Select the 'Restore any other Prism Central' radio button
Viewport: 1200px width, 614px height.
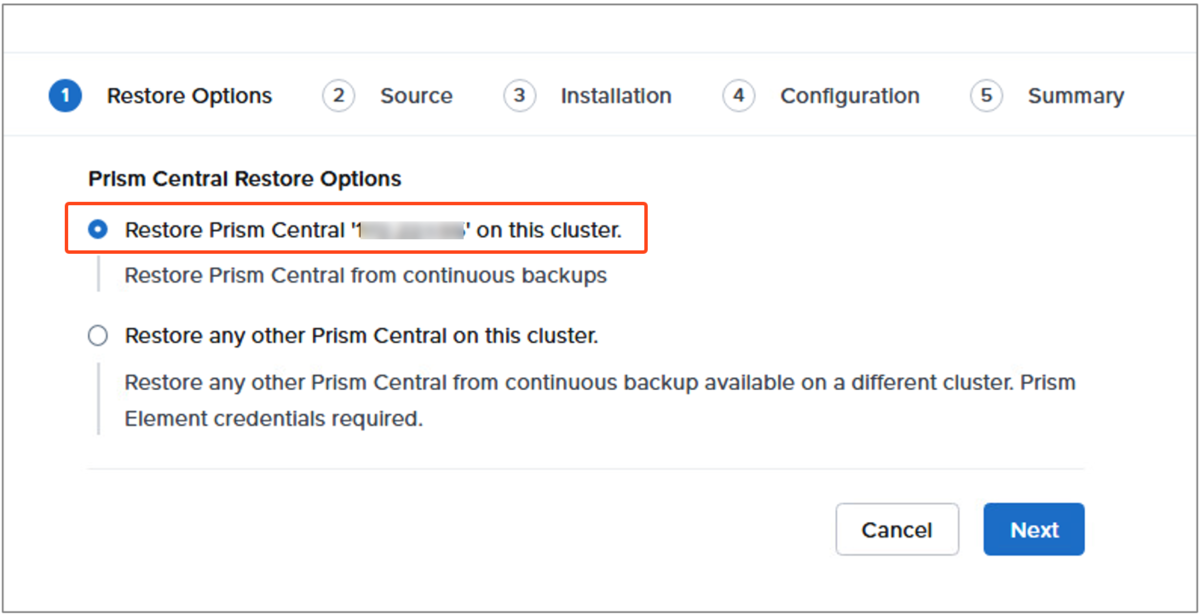point(97,336)
